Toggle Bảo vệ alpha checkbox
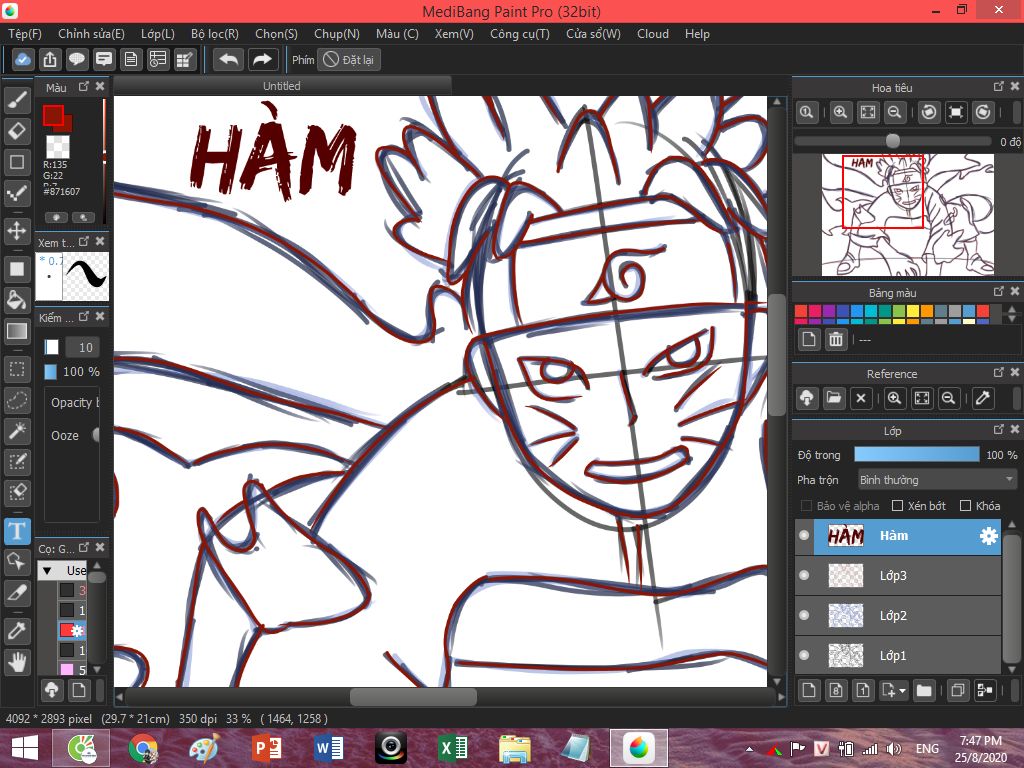The width and height of the screenshot is (1024, 768). click(x=807, y=505)
